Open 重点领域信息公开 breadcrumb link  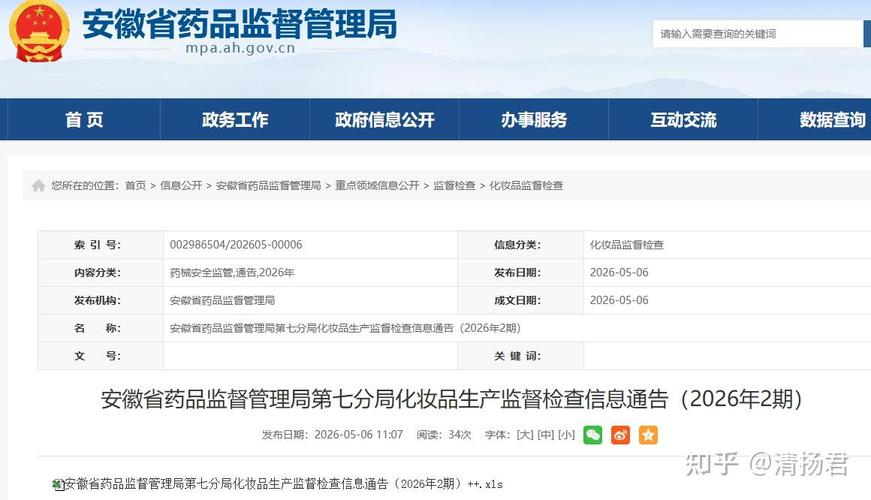pyautogui.click(x=377, y=186)
